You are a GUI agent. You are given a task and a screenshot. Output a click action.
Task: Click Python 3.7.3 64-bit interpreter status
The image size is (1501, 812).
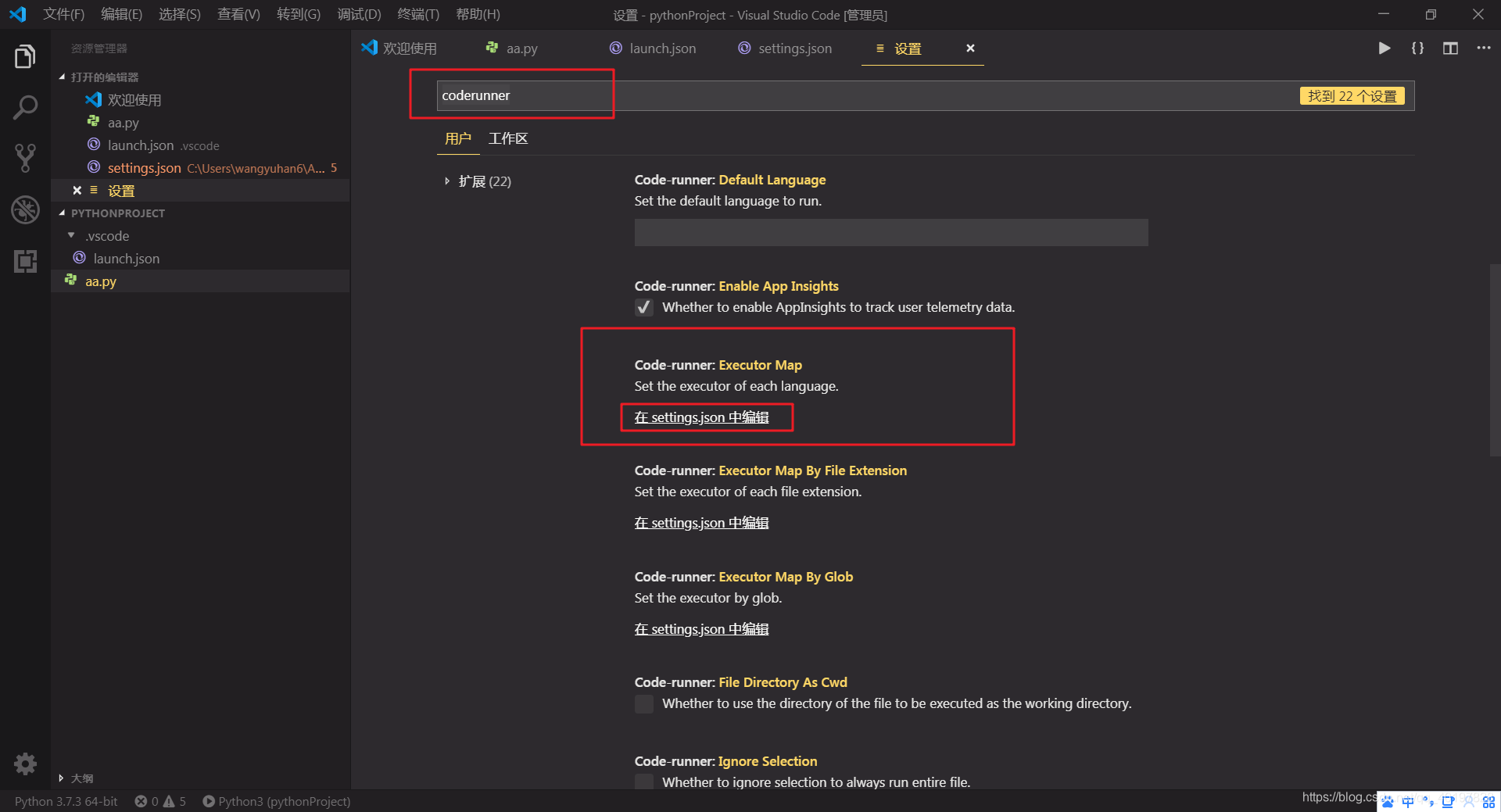(x=66, y=801)
